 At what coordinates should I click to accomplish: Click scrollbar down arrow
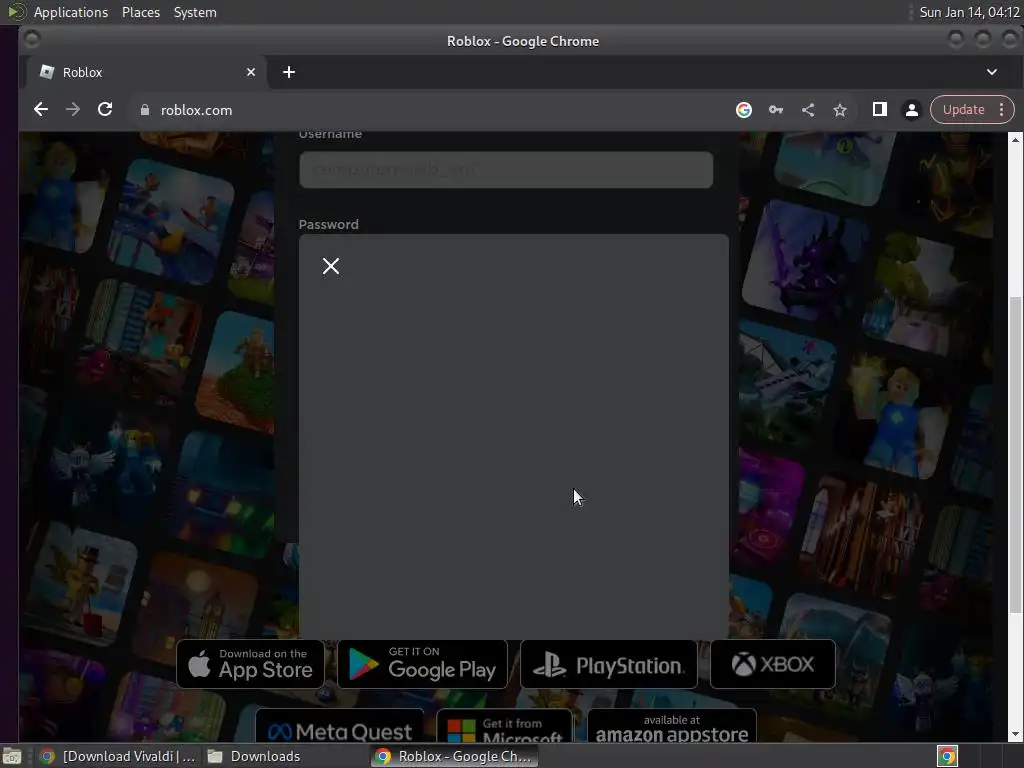1015,734
